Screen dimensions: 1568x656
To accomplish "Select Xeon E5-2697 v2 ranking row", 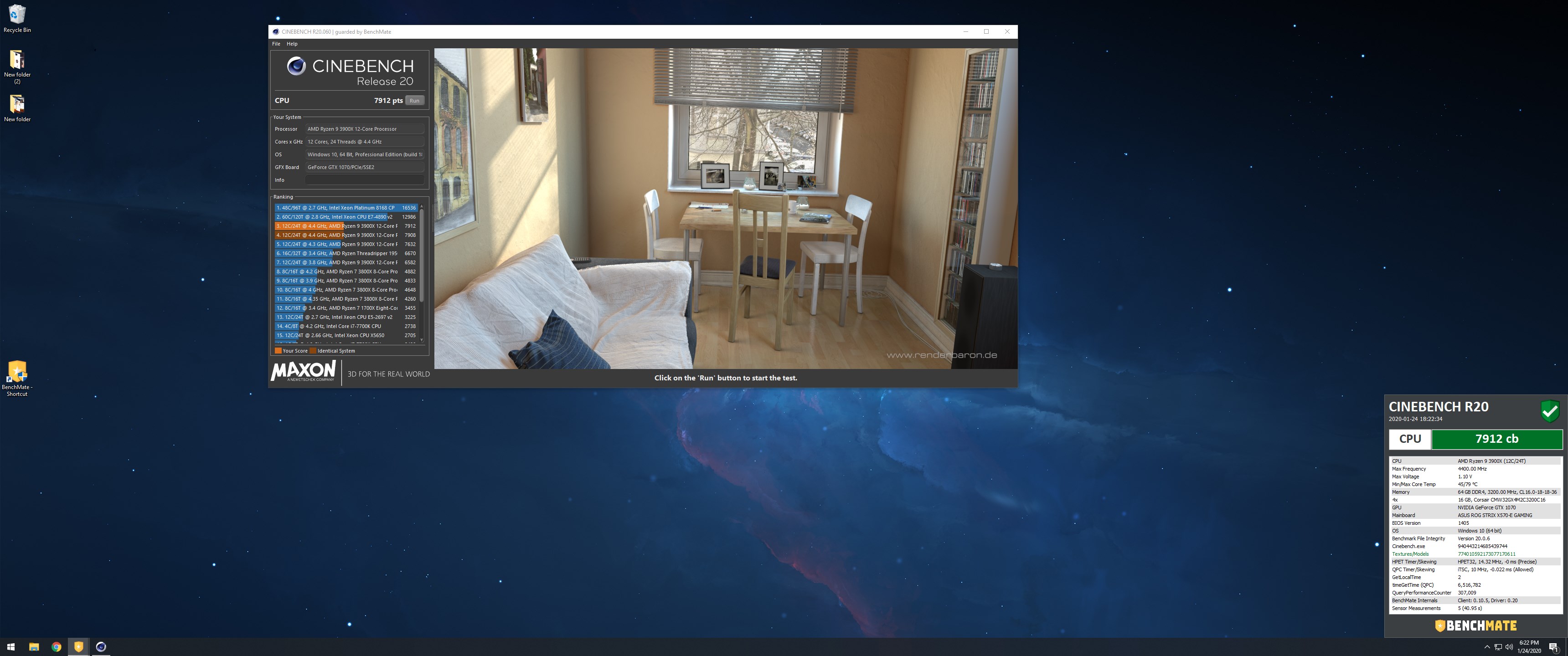I will tap(346, 317).
